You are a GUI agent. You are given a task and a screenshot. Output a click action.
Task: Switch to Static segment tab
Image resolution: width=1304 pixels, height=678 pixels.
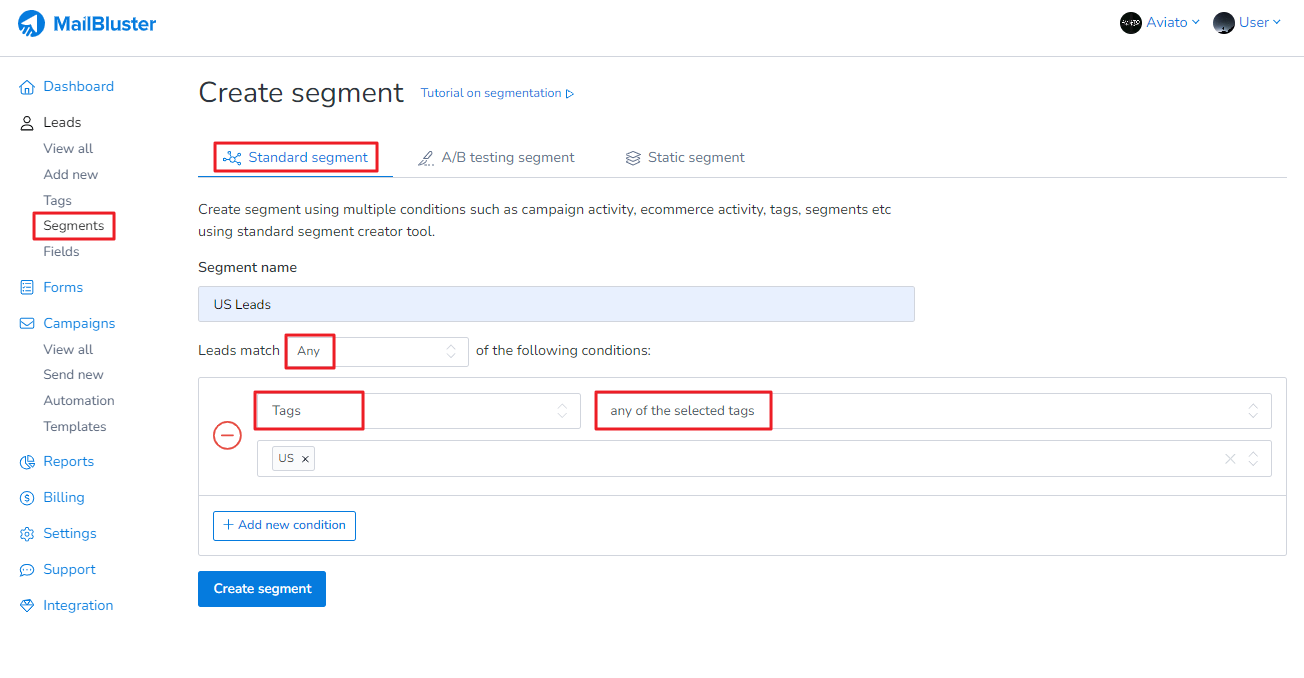coord(685,158)
